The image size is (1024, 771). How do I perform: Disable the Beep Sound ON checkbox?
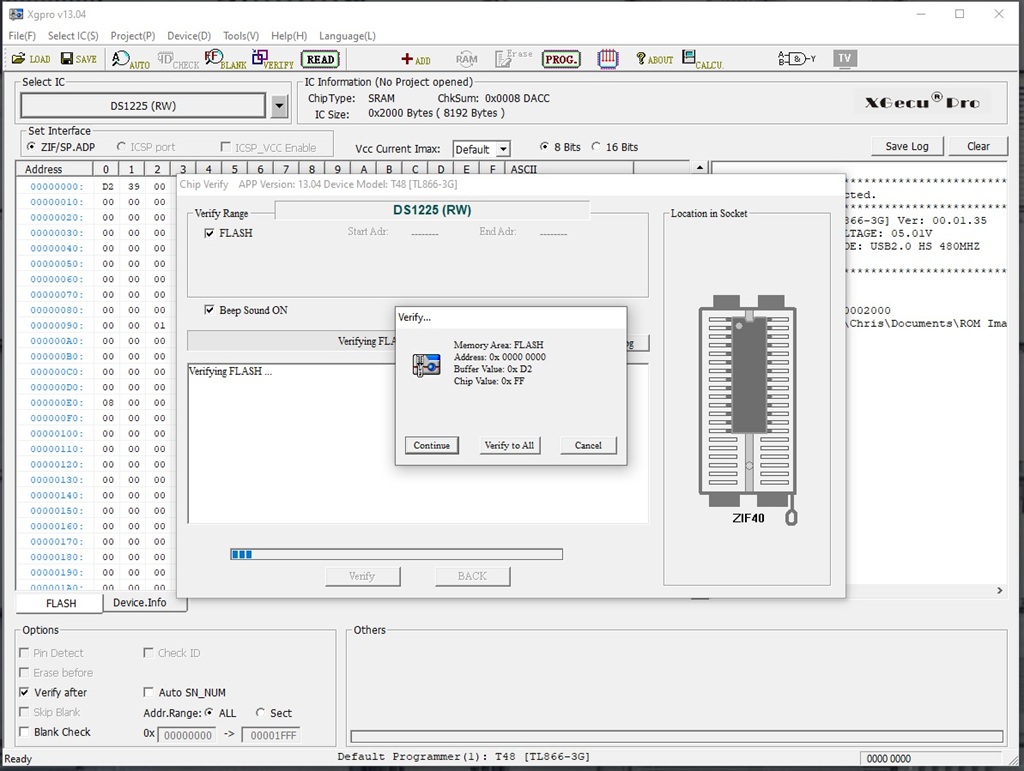(x=209, y=310)
